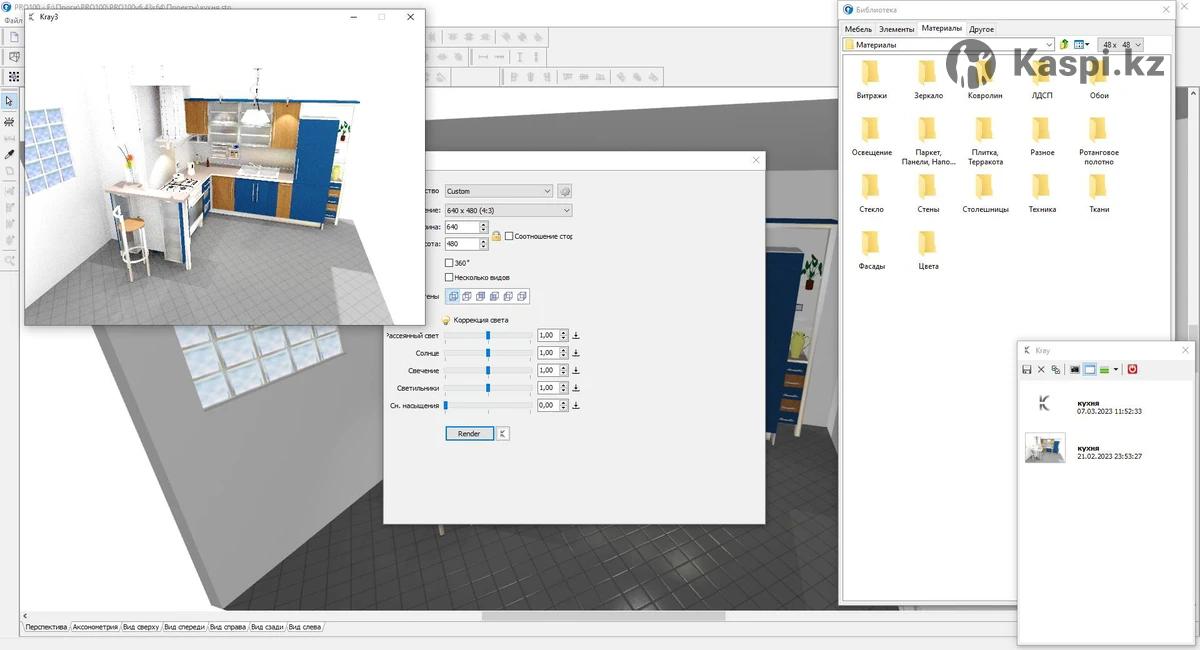Click the save icon in Kray panel

coord(1027,370)
